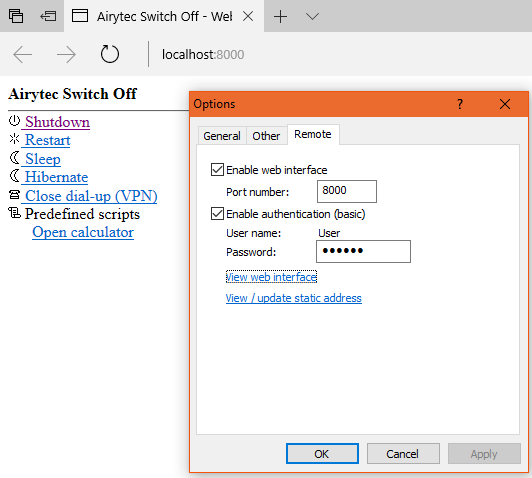Switch to the Other tab
This screenshot has width=532, height=478.
coord(266,136)
